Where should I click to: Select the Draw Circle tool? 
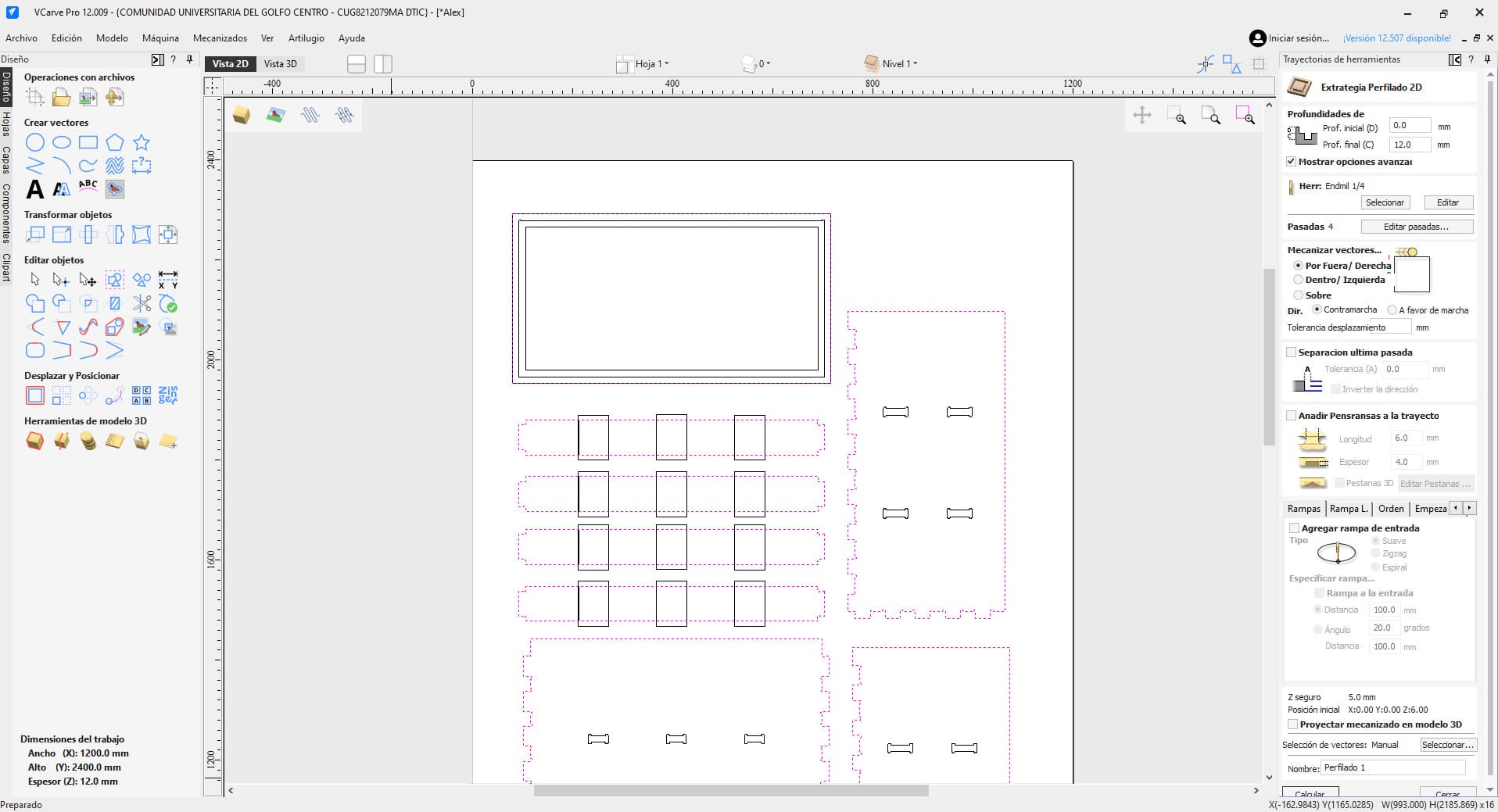click(x=35, y=142)
